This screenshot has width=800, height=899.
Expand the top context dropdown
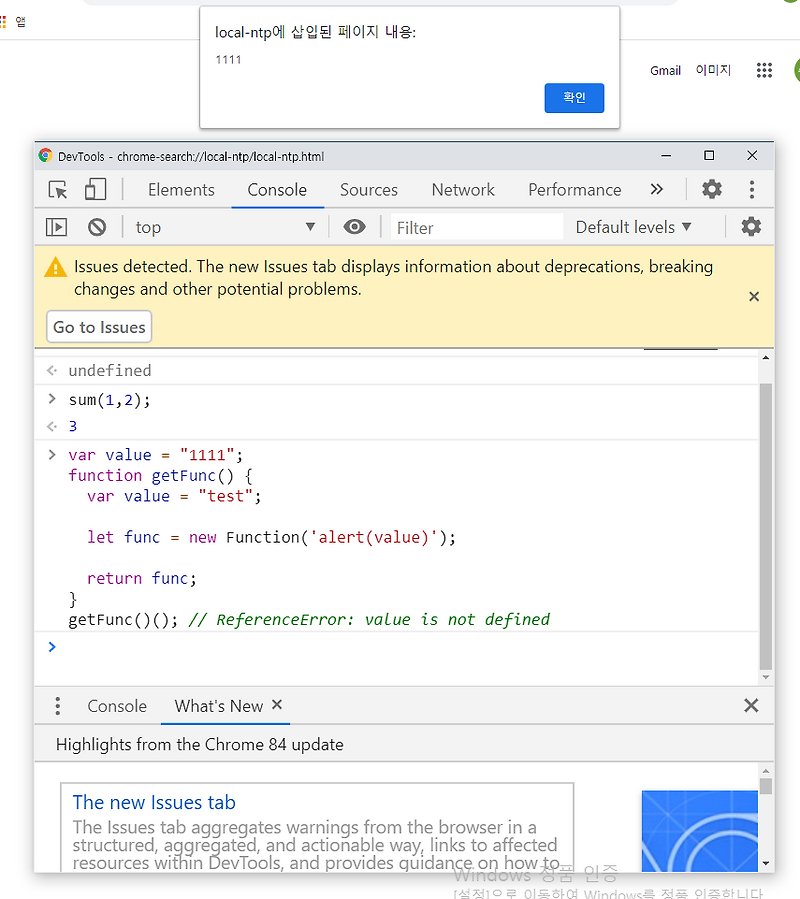click(x=225, y=227)
